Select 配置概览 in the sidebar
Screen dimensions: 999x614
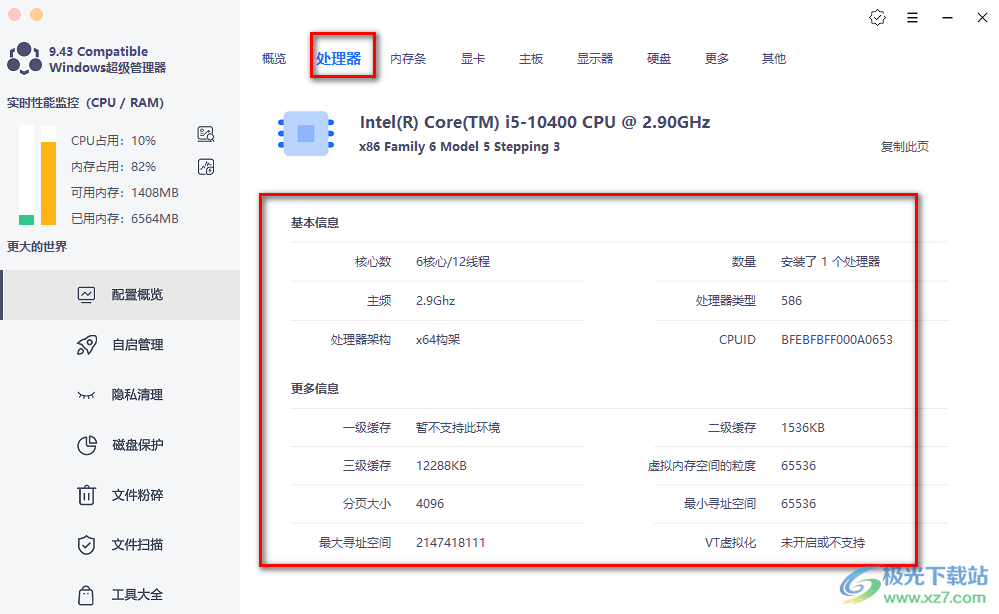pos(120,295)
